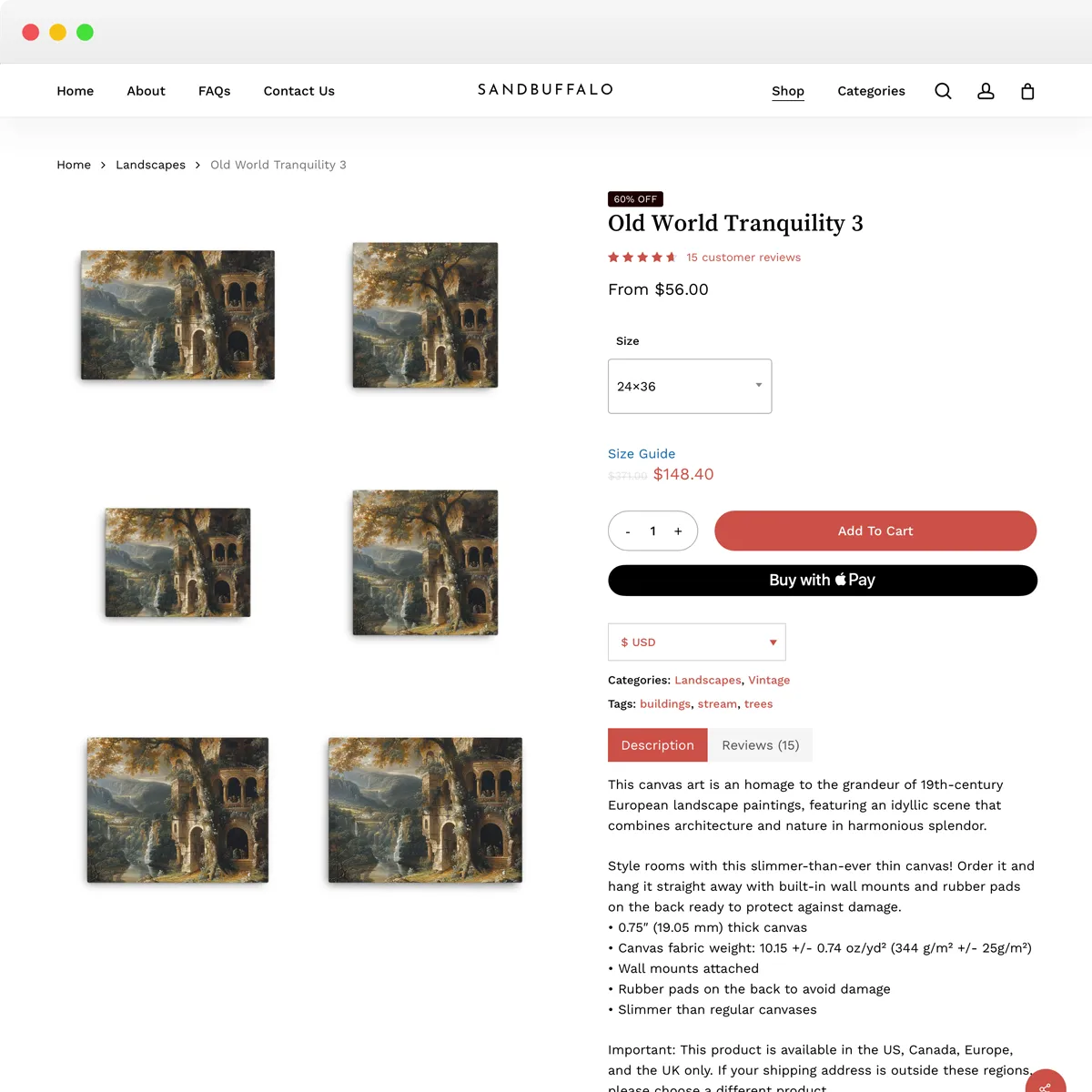
Task: Select the first product thumbnail image
Action: (177, 315)
